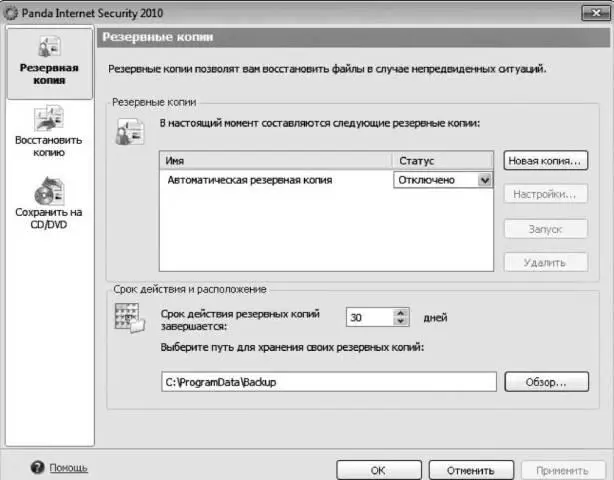
Task: Click the Настройки... button
Action: coord(545,194)
